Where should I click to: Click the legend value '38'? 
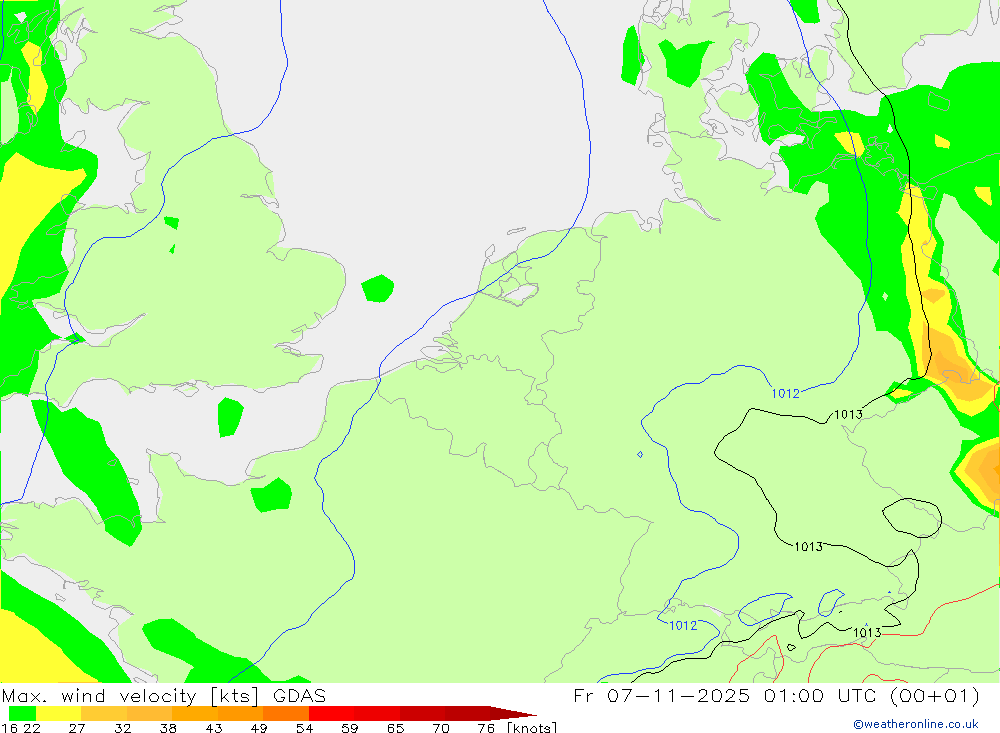[168, 728]
